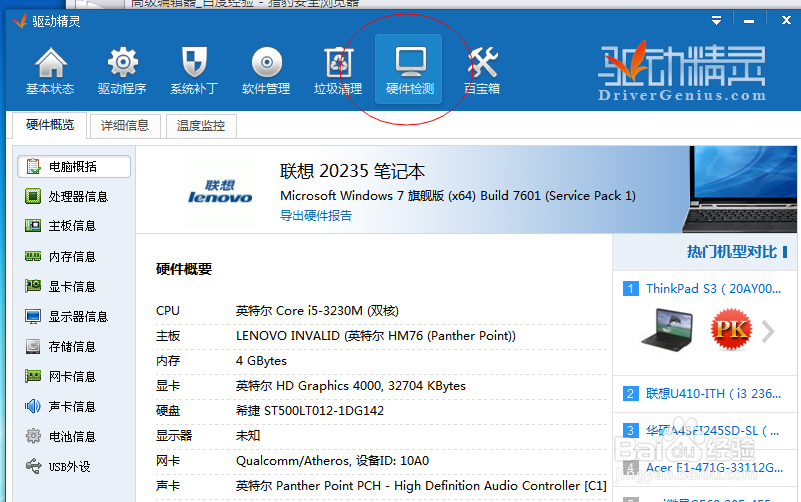This screenshot has height=502, width=801.
Task: Open the Acer E1-471G comparison link
Action: point(714,468)
